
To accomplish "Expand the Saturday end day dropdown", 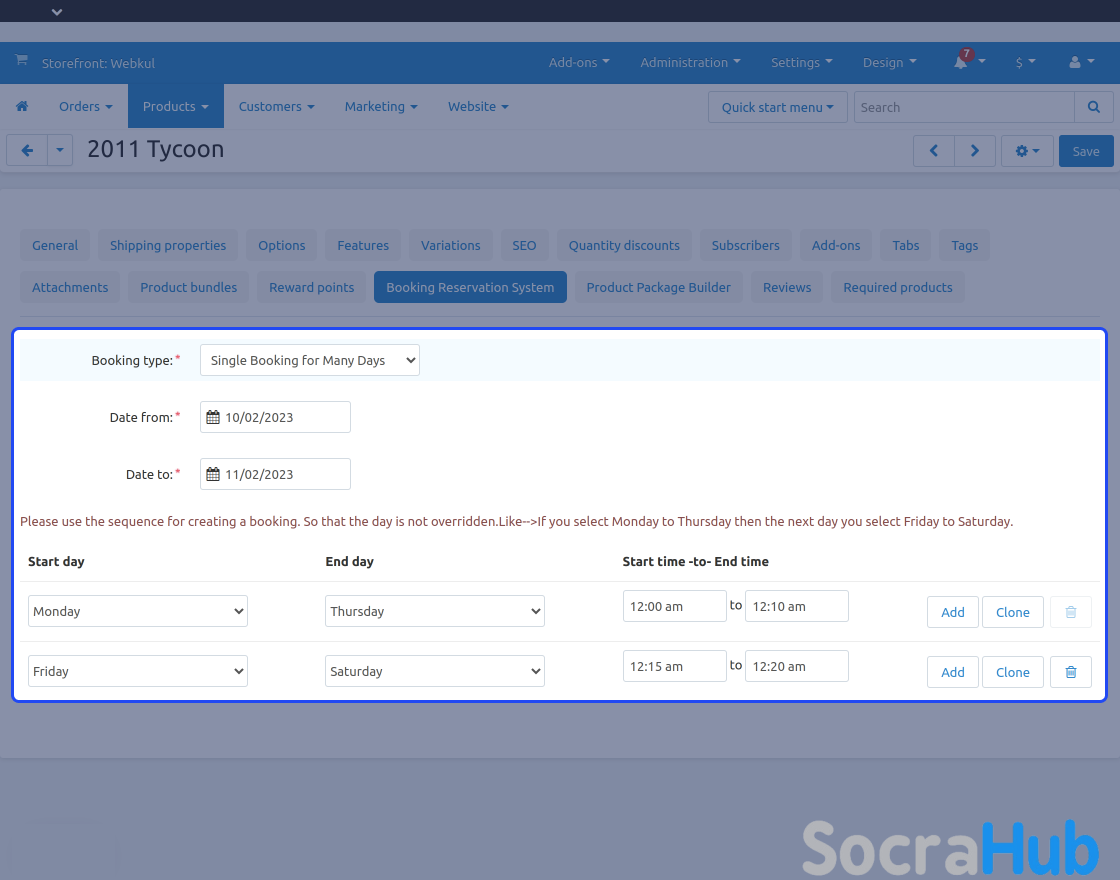I will [x=434, y=671].
